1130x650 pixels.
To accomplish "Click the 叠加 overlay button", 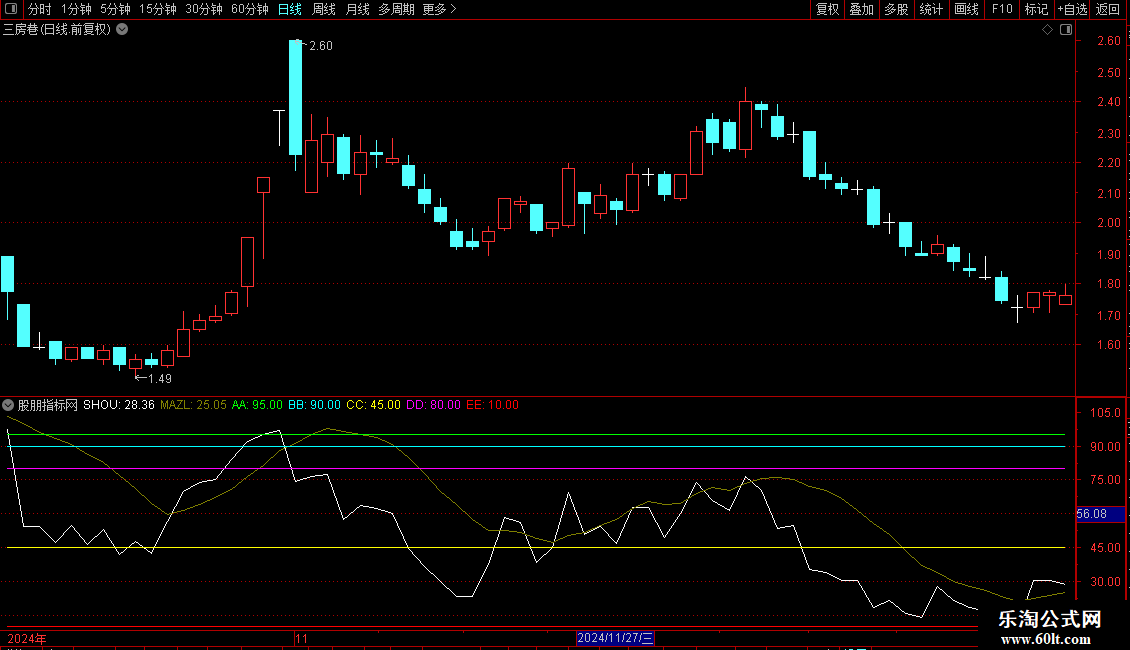I will point(861,9).
